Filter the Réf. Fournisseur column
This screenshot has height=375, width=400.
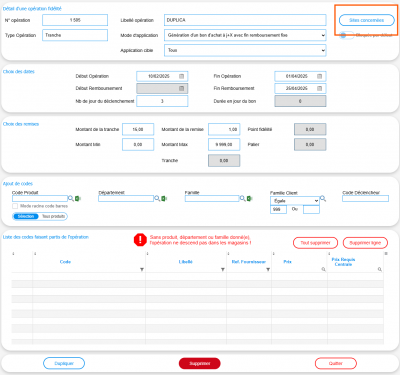[268, 269]
